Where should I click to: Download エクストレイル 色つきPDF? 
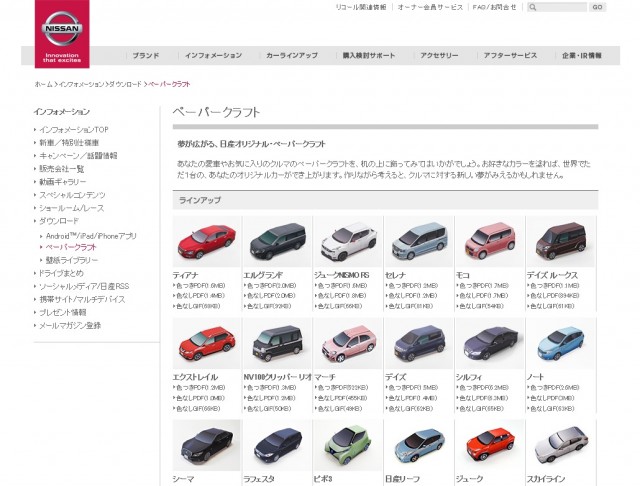(x=200, y=388)
